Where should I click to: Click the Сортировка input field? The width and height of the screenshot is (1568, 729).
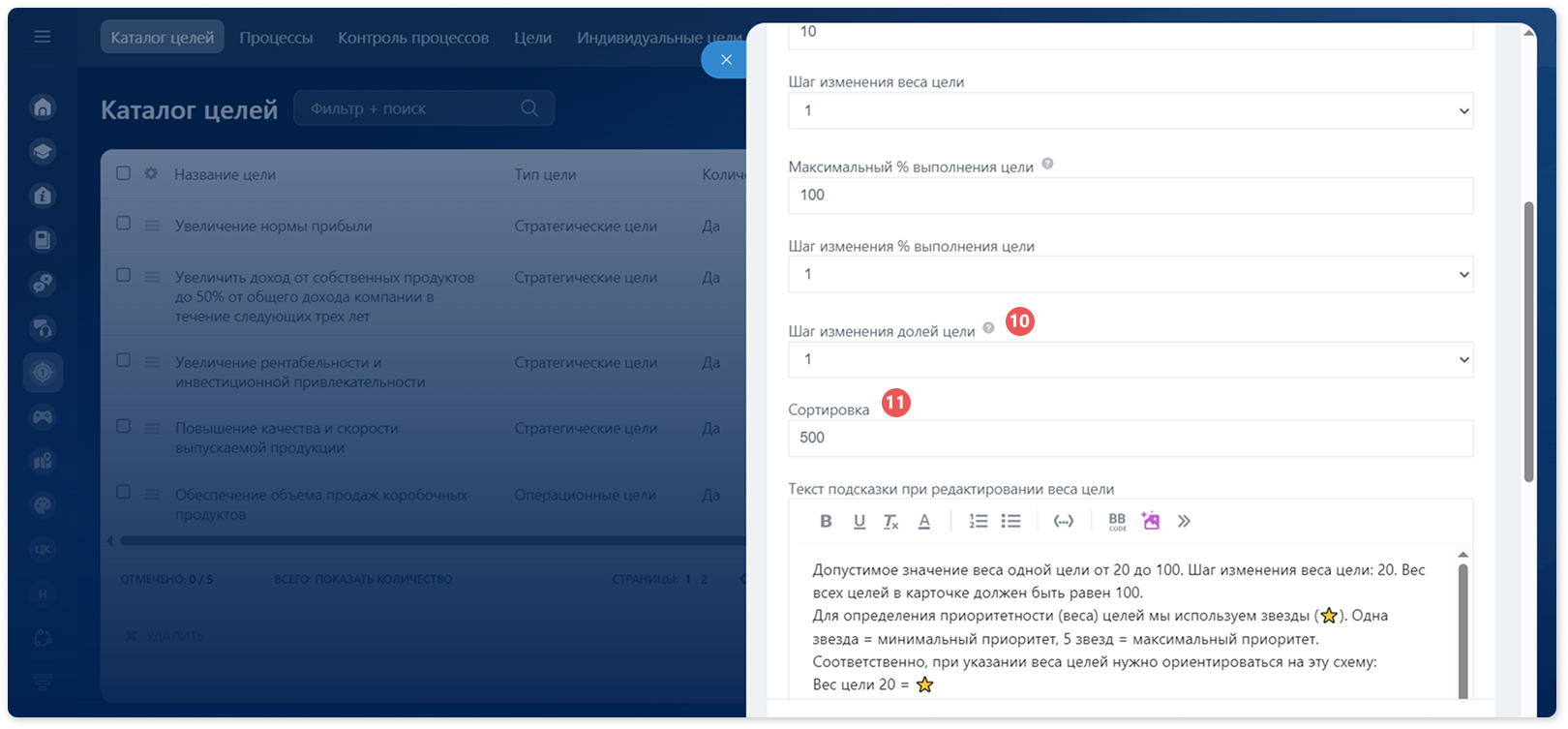click(1131, 438)
